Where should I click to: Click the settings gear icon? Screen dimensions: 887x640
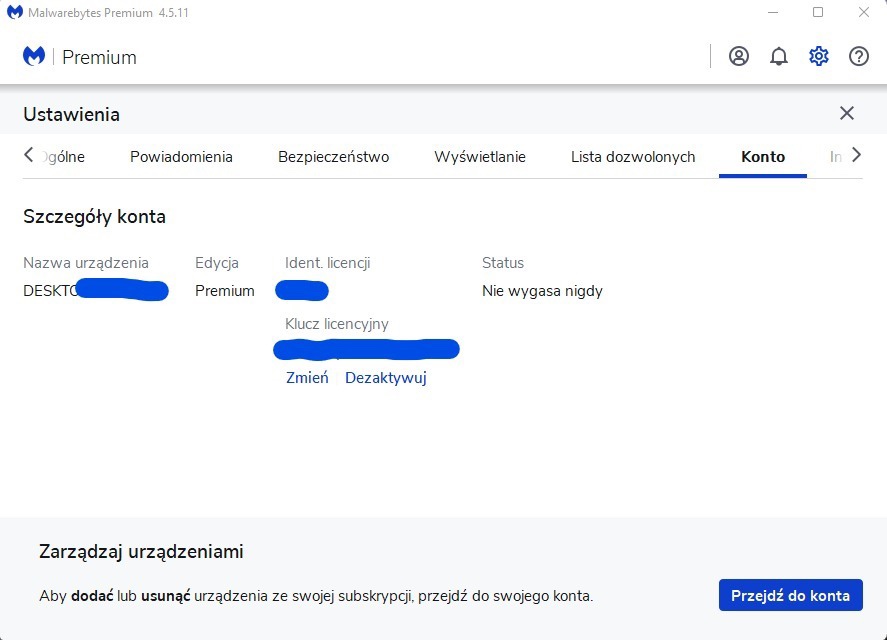pyautogui.click(x=819, y=56)
